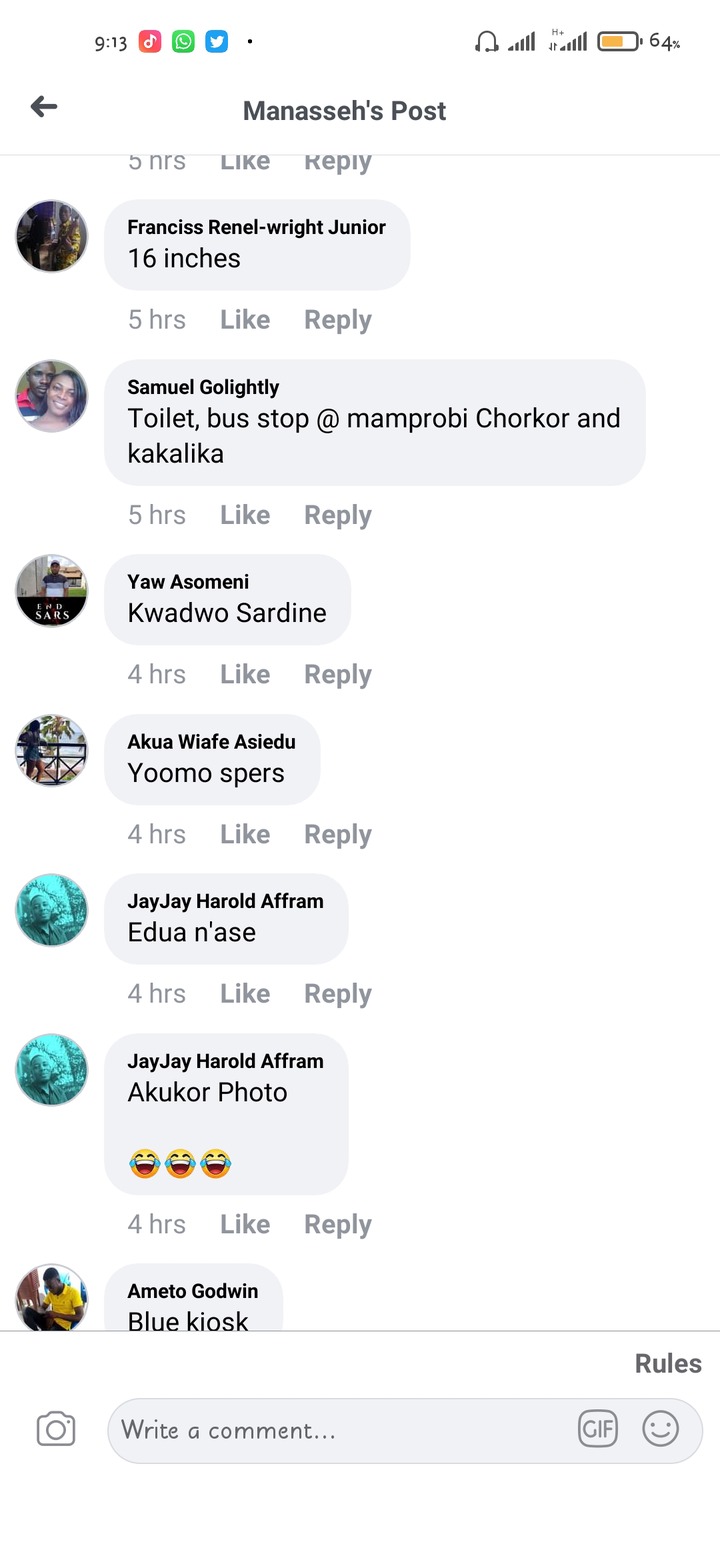This screenshot has width=720, height=1560.
Task: Reply to the "Yoomo spers" comment
Action: coord(338,835)
